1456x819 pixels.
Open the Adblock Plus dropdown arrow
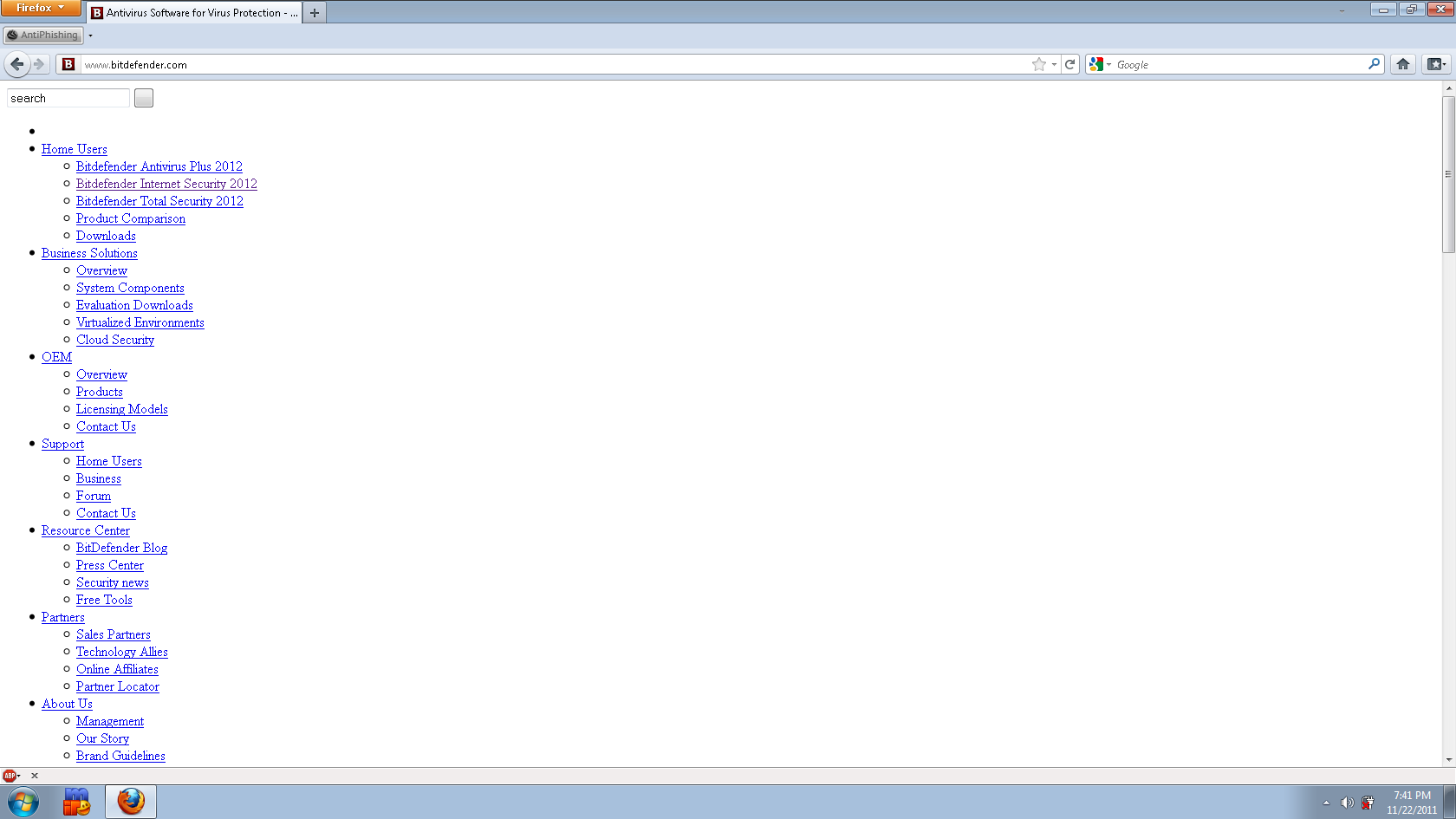pos(19,776)
